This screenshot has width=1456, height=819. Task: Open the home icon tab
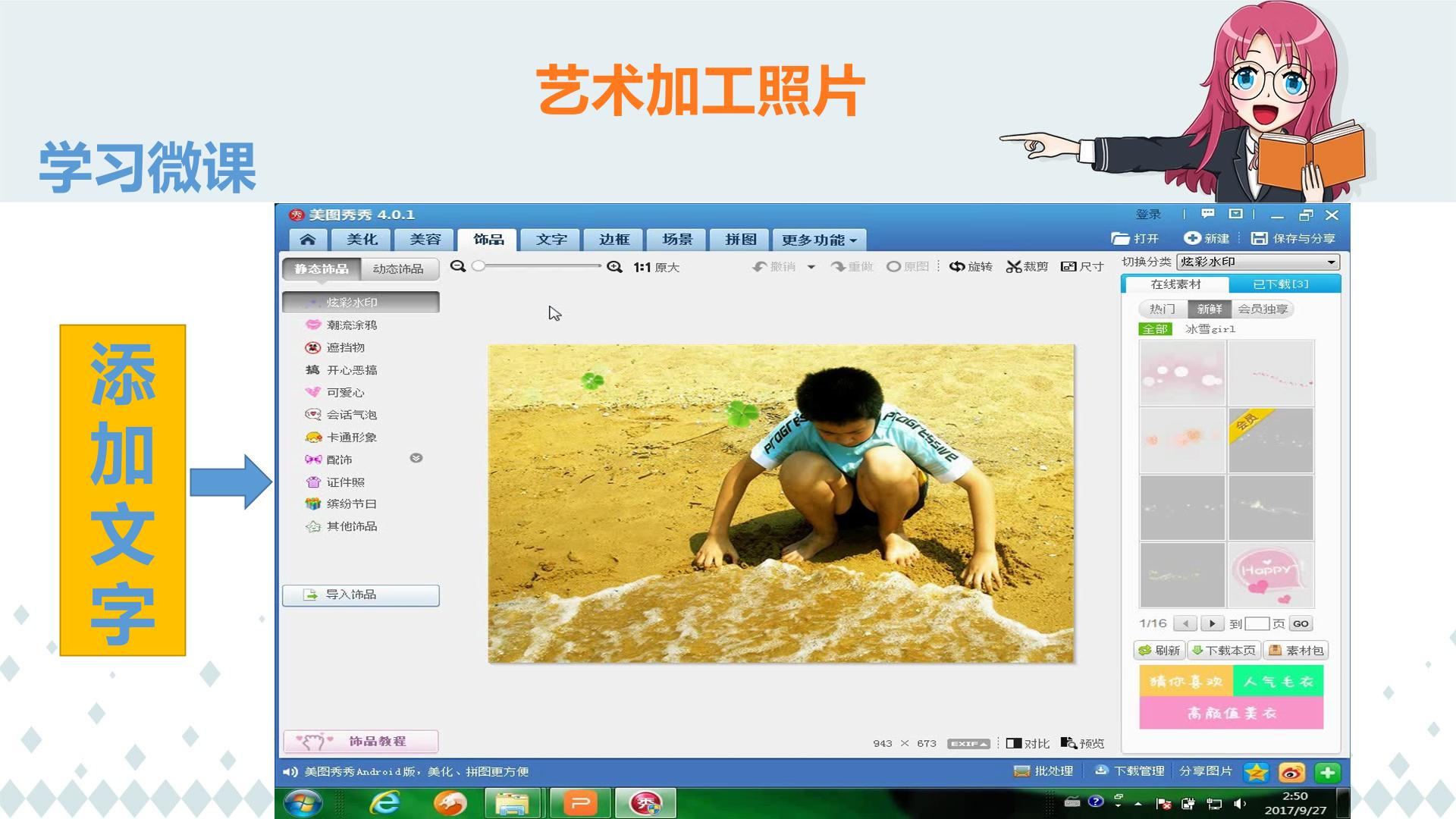pyautogui.click(x=307, y=240)
